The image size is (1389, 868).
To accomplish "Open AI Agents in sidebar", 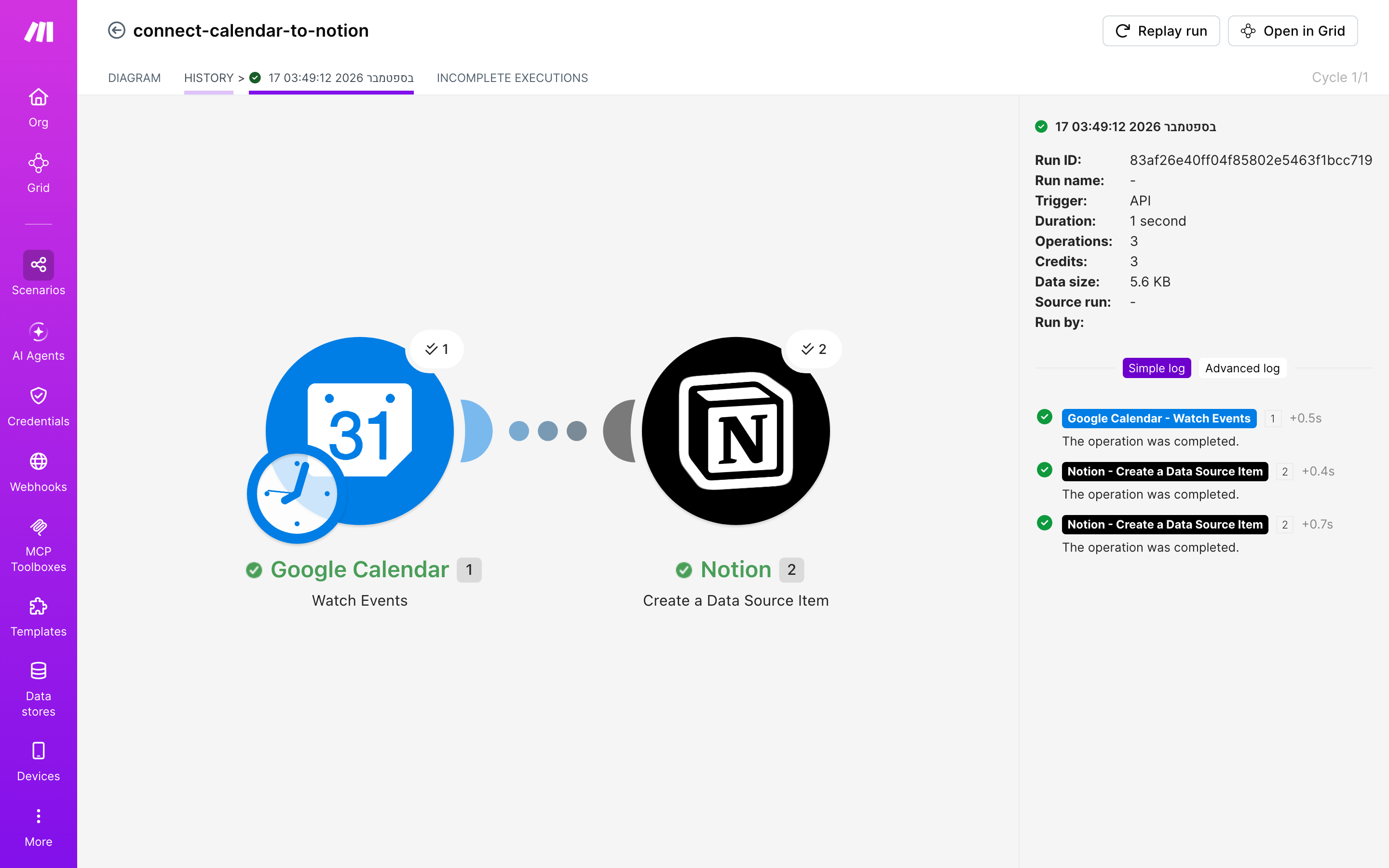I will (39, 341).
